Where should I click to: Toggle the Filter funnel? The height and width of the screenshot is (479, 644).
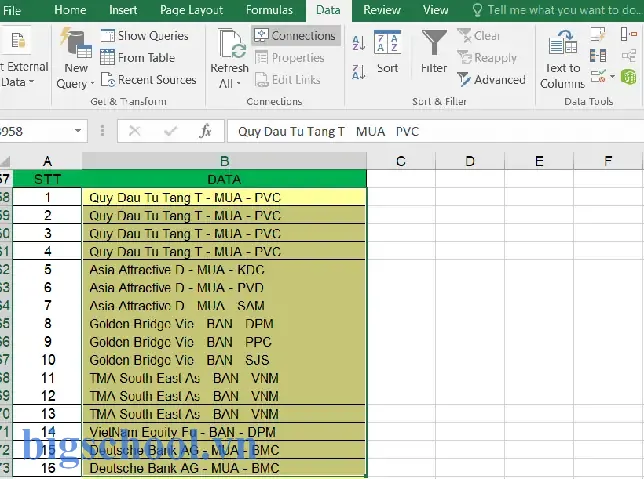coord(434,51)
